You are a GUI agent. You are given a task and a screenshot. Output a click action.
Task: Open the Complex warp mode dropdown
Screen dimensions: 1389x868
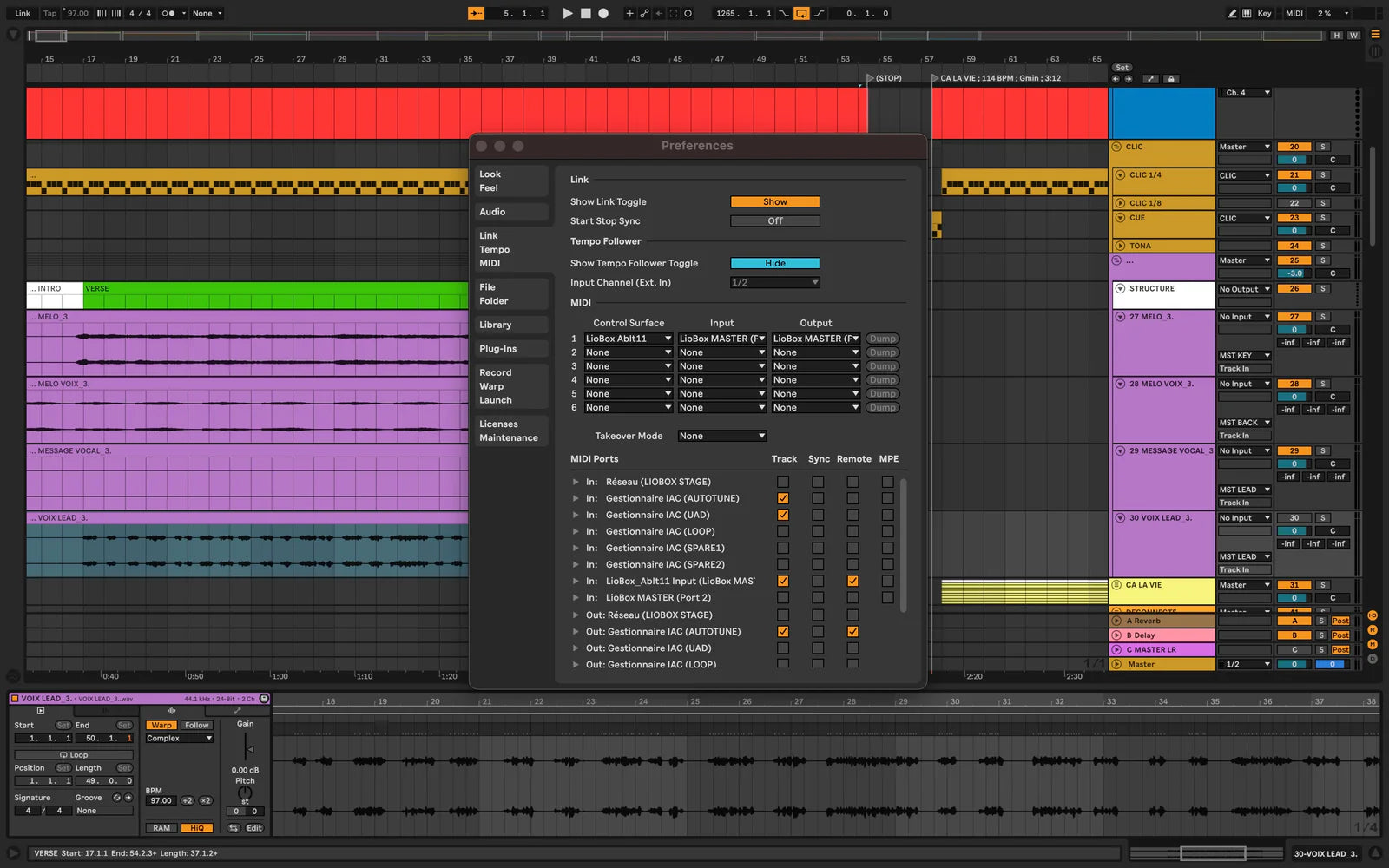pos(179,739)
